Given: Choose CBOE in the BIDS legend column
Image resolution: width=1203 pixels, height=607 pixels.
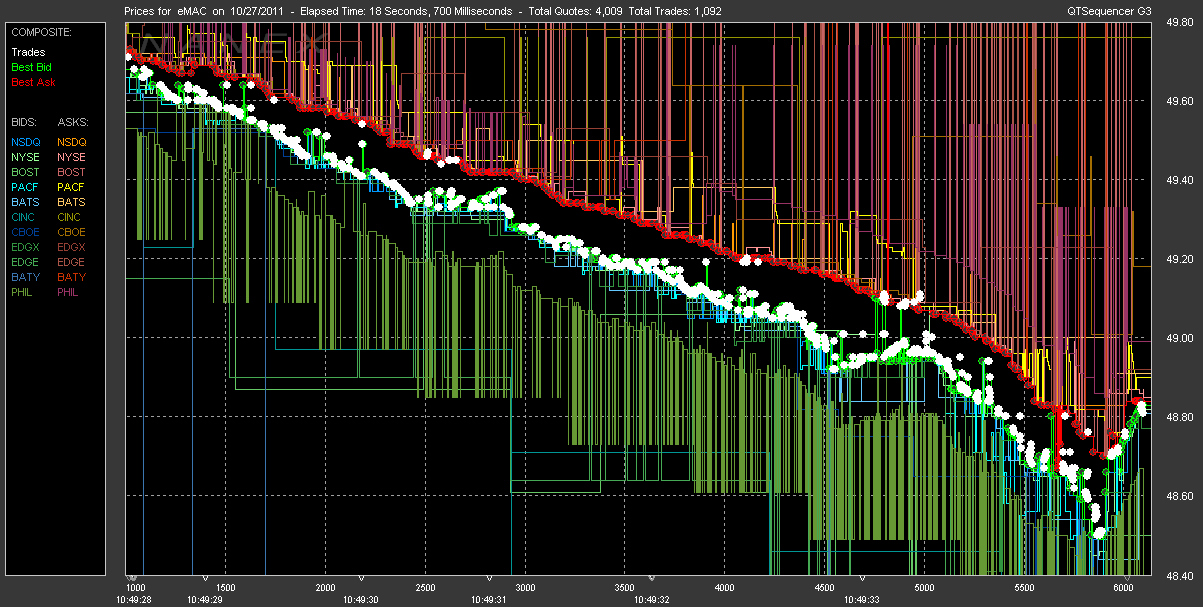Looking at the screenshot, I should (x=26, y=232).
